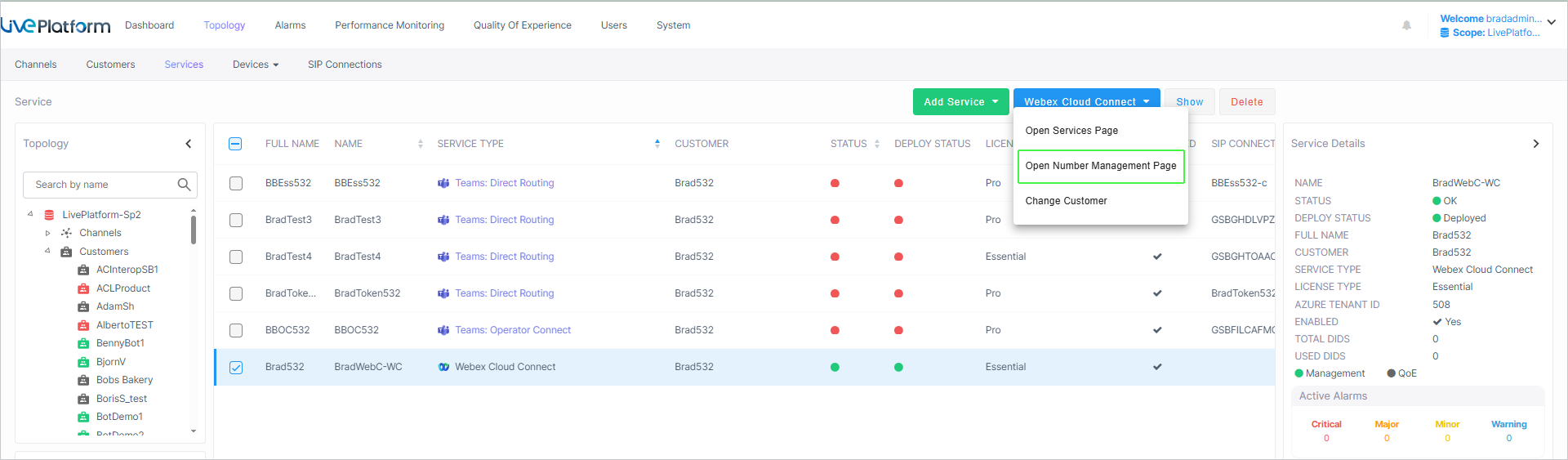
Task: Click the Critical alarms count
Action: 1326,439
